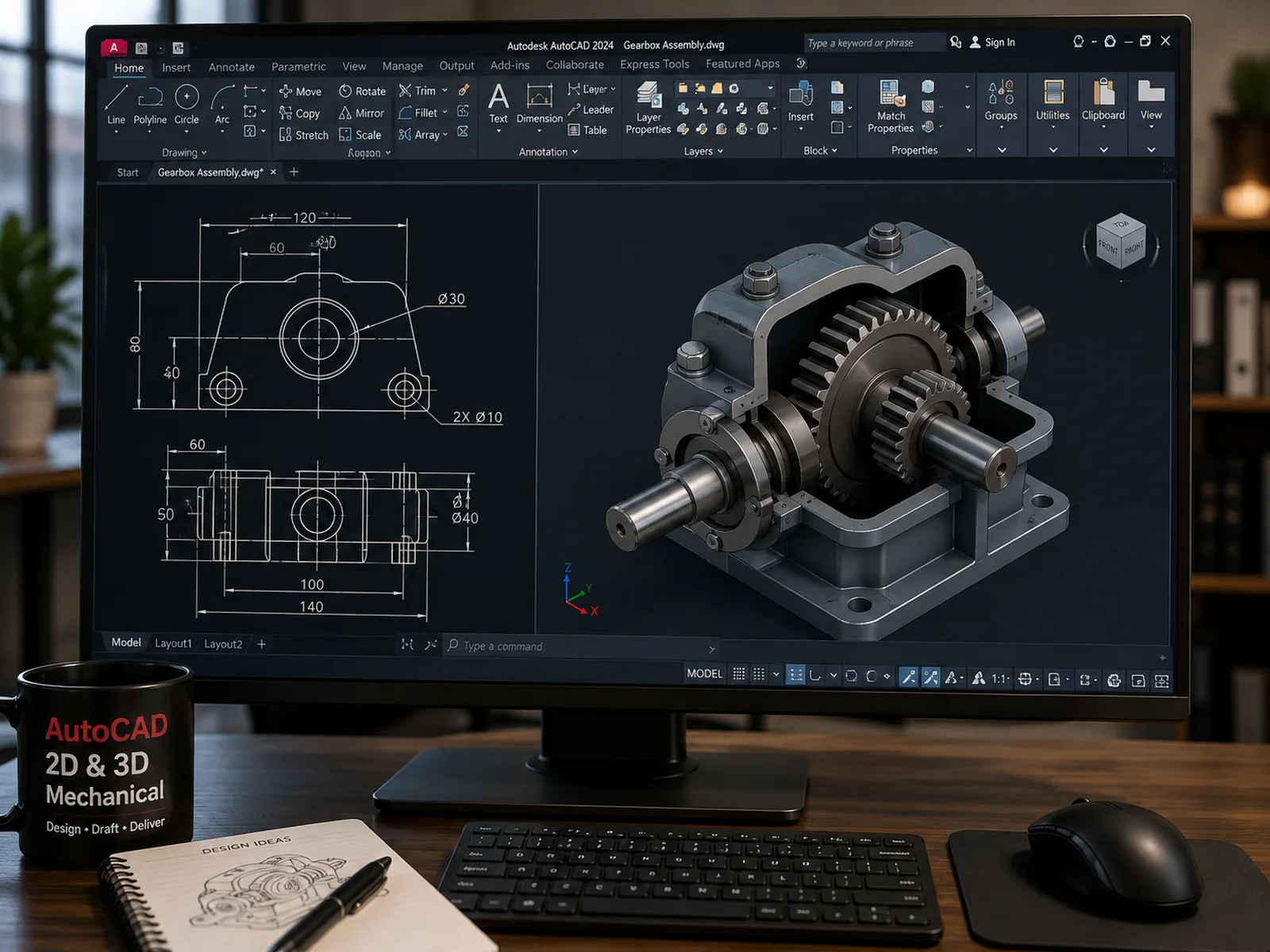1270x952 pixels.
Task: Toggle polar tracking in the status bar
Action: point(851,676)
